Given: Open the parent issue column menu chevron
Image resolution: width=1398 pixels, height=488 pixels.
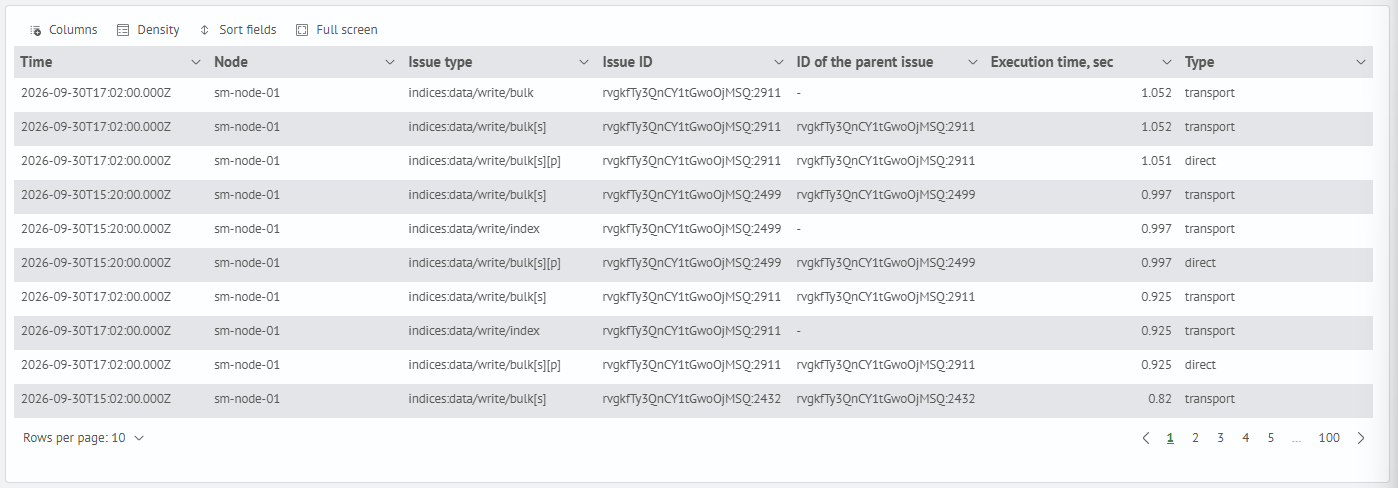Looking at the screenshot, I should (x=972, y=62).
